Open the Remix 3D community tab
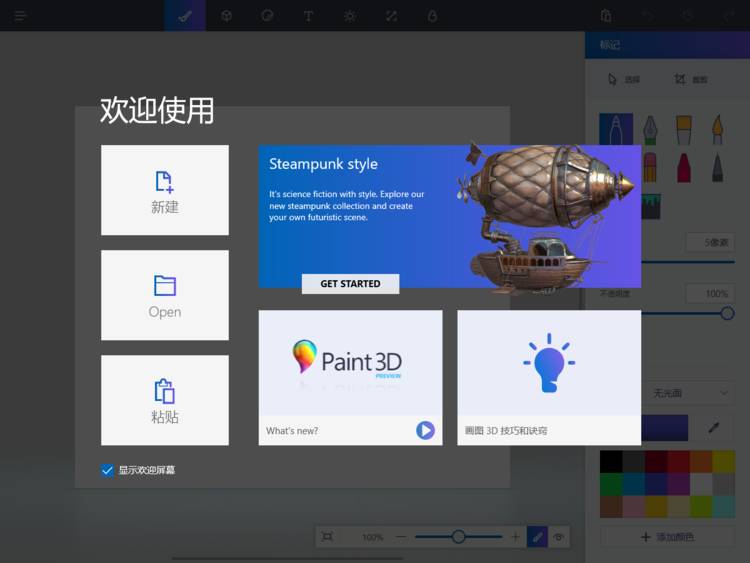 click(x=432, y=16)
